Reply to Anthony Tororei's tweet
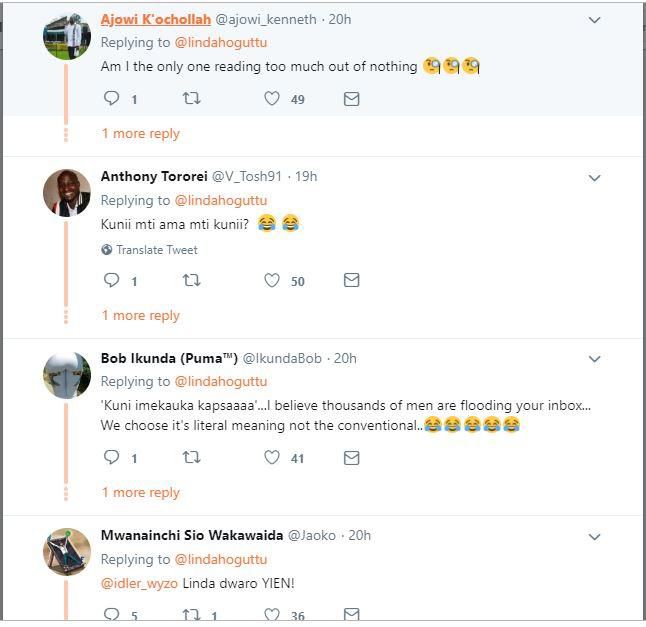 [x=112, y=281]
